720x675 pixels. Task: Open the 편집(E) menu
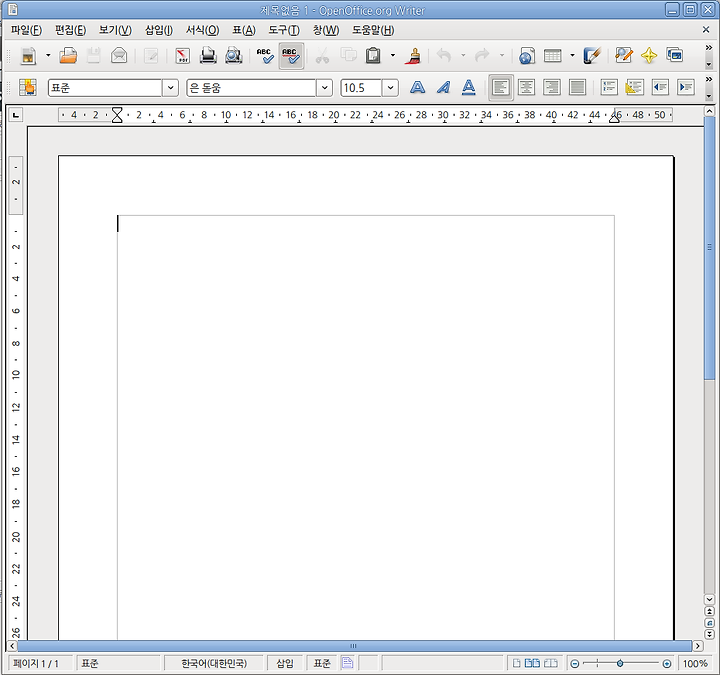(71, 30)
